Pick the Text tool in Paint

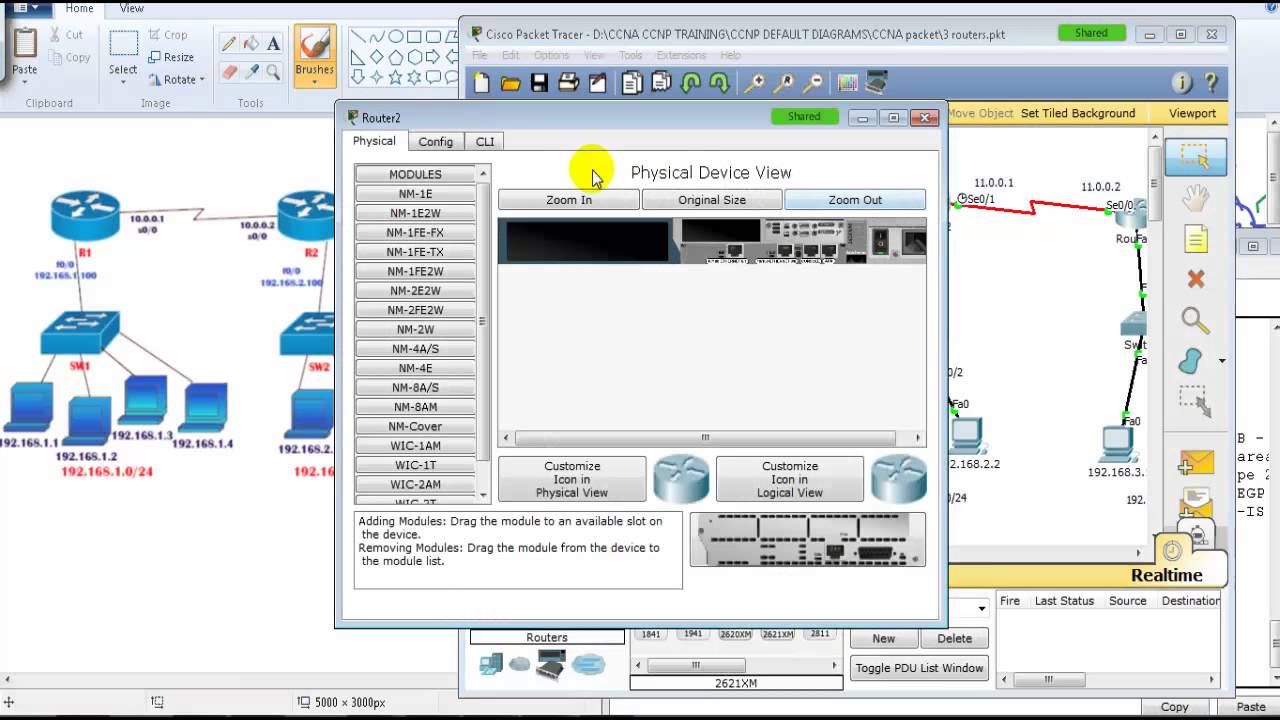[x=273, y=43]
